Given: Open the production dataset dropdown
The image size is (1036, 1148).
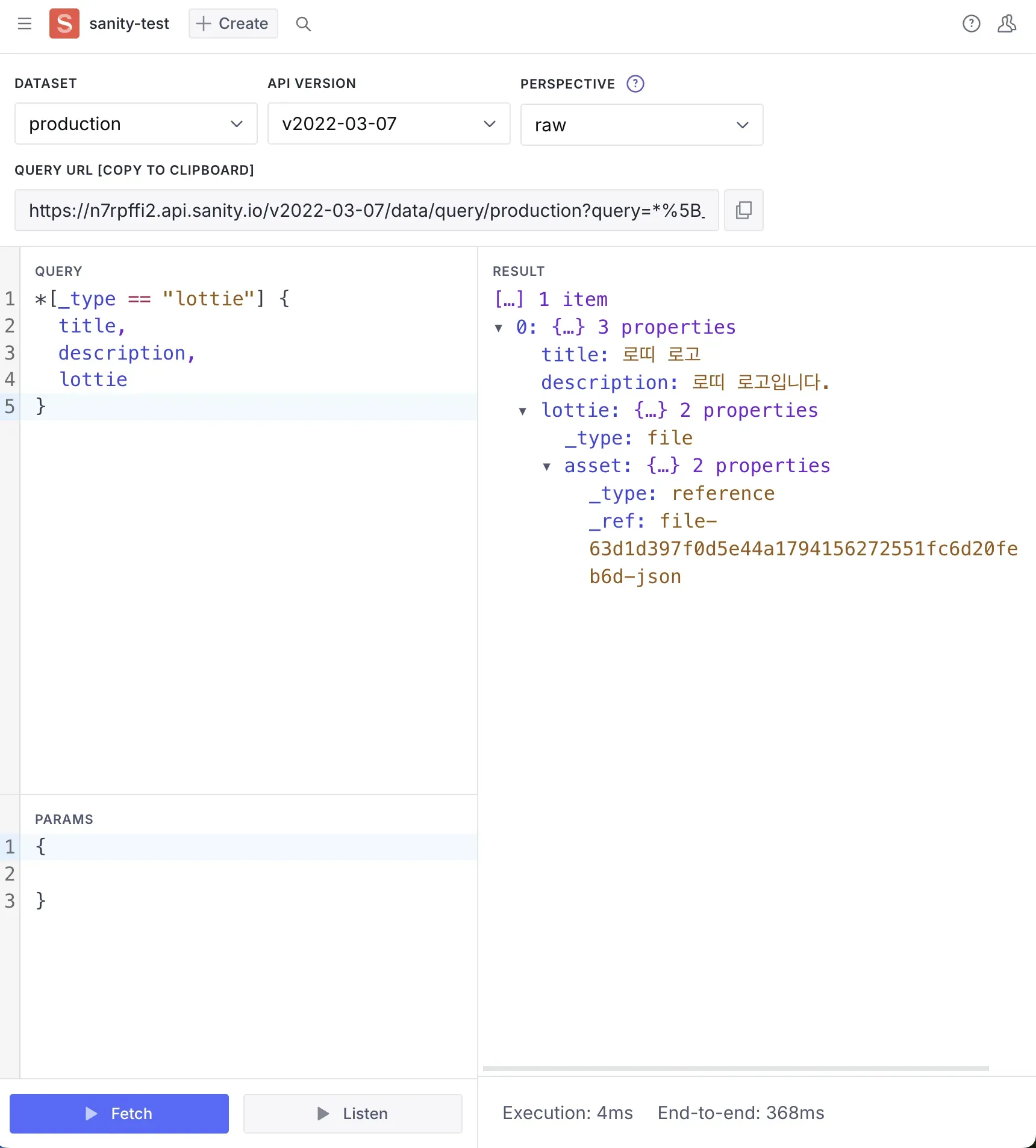Looking at the screenshot, I should pos(136,124).
